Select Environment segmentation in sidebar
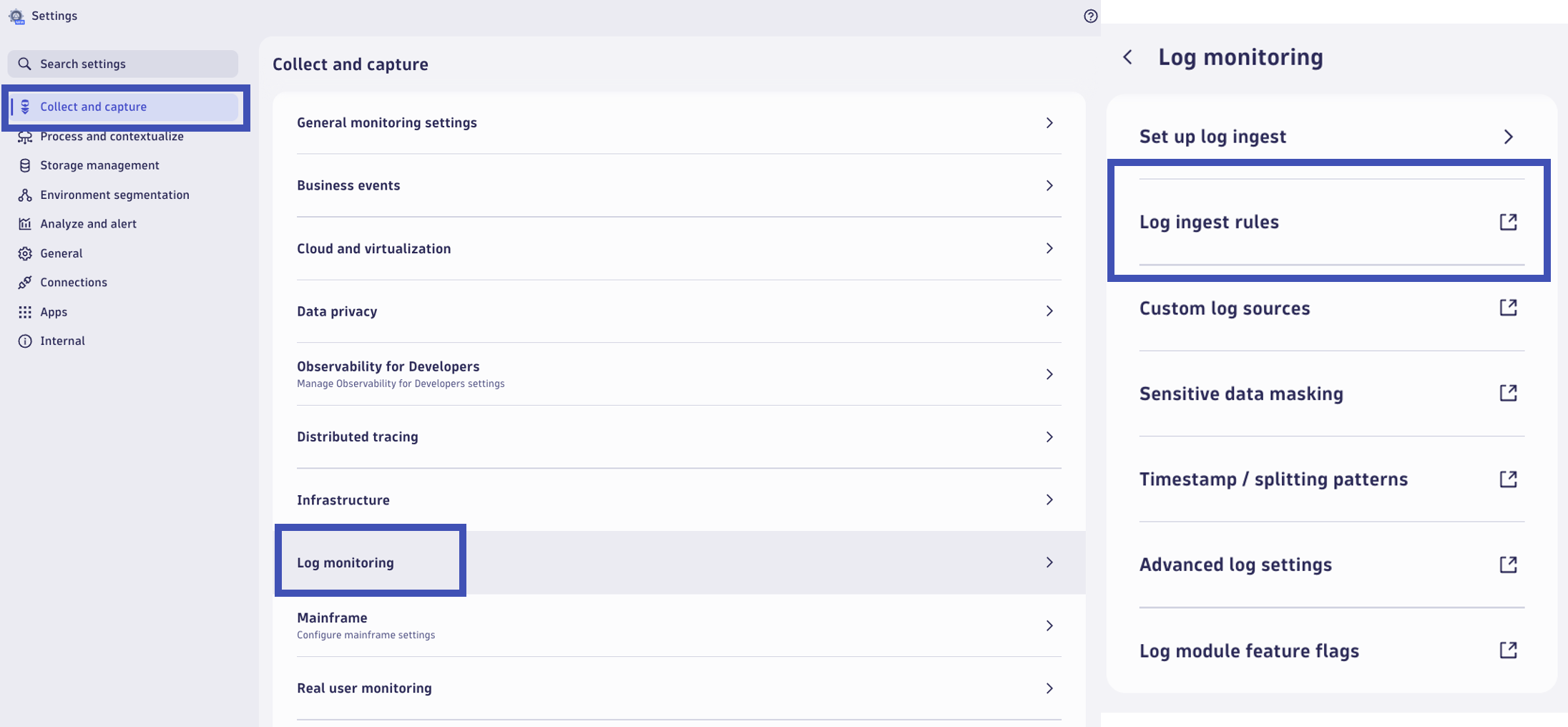Viewport: 1568px width, 727px height. click(x=124, y=195)
